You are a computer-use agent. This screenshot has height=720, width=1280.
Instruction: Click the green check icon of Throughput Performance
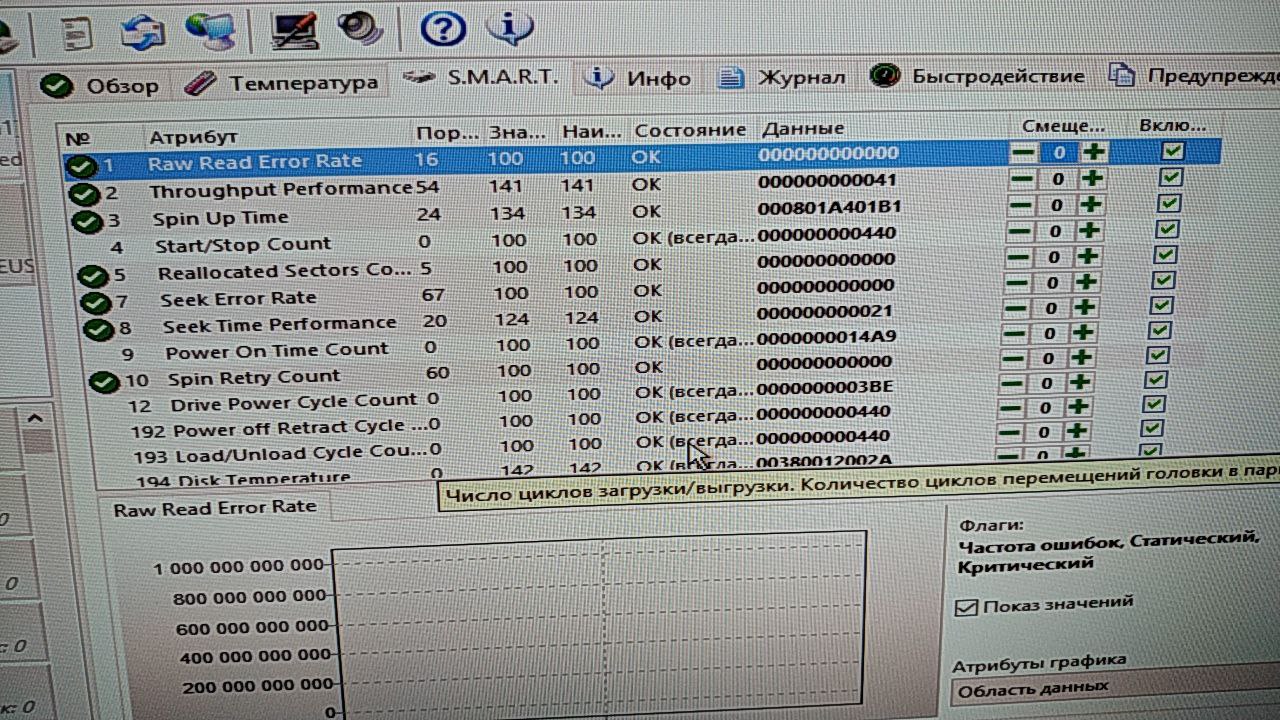click(85, 194)
